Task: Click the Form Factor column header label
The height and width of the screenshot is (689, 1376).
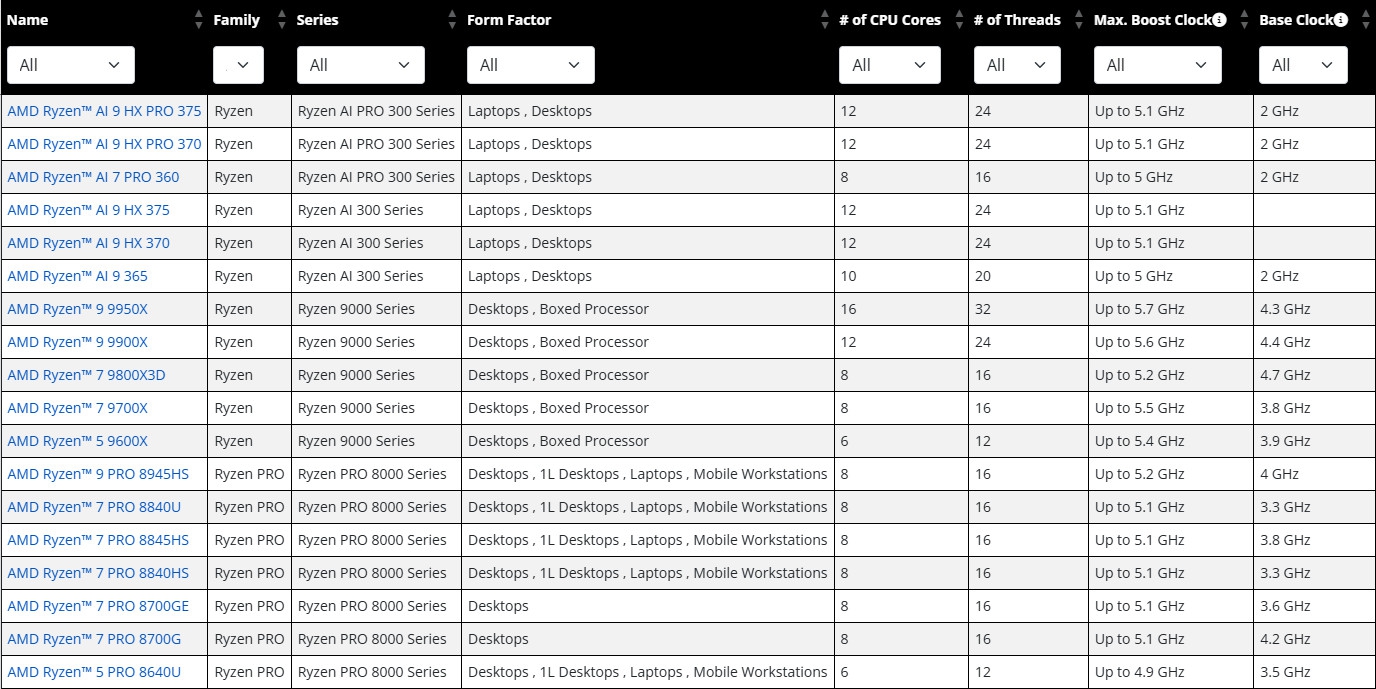Action: (x=509, y=20)
